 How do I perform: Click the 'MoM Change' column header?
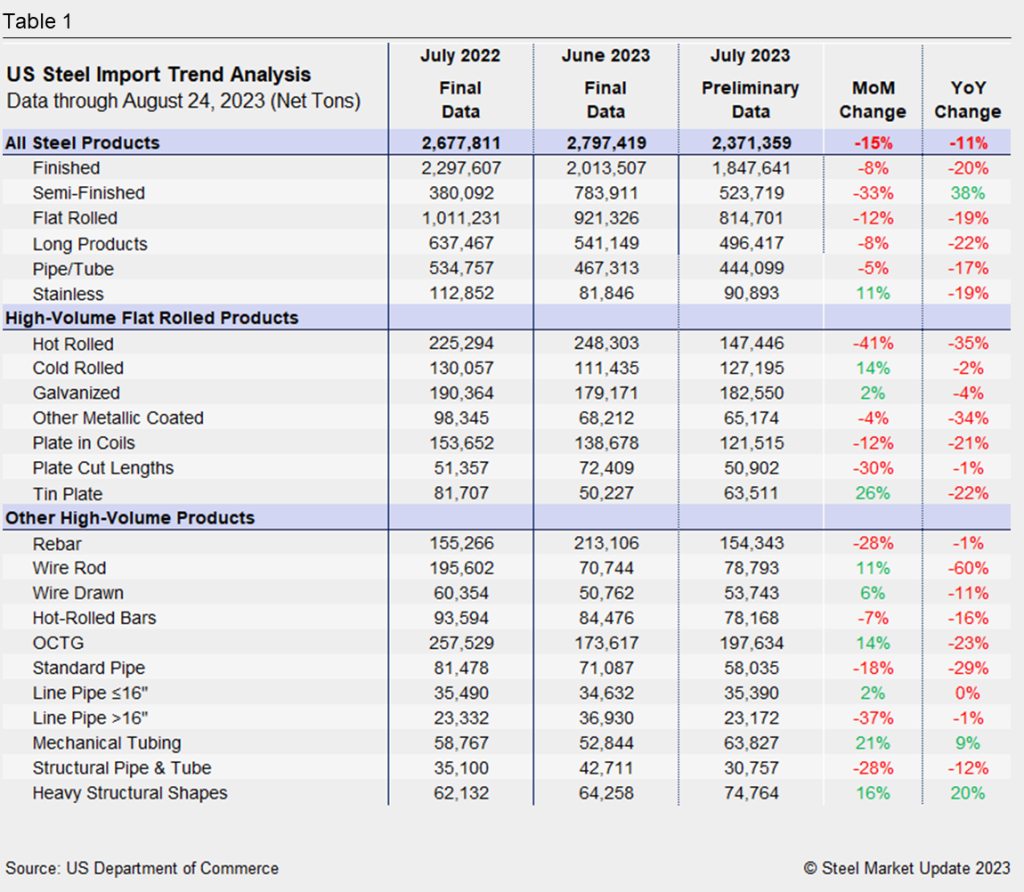coord(873,99)
